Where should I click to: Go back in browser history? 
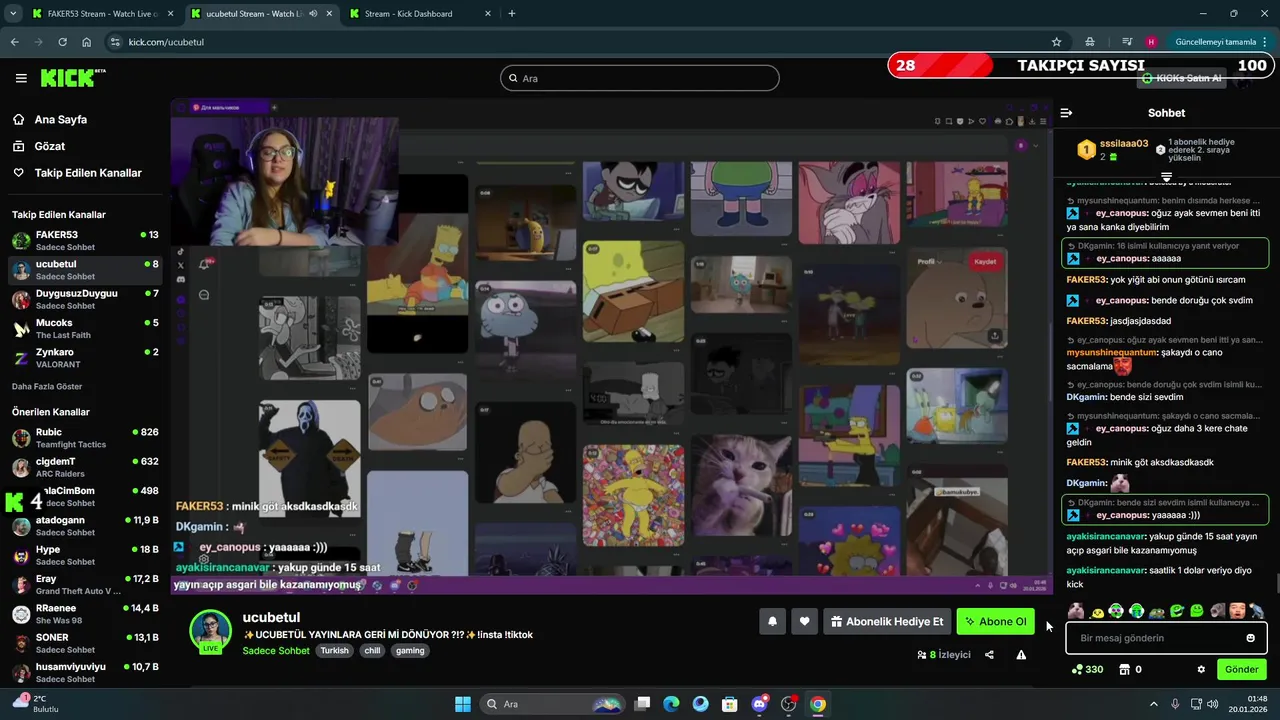tap(14, 42)
